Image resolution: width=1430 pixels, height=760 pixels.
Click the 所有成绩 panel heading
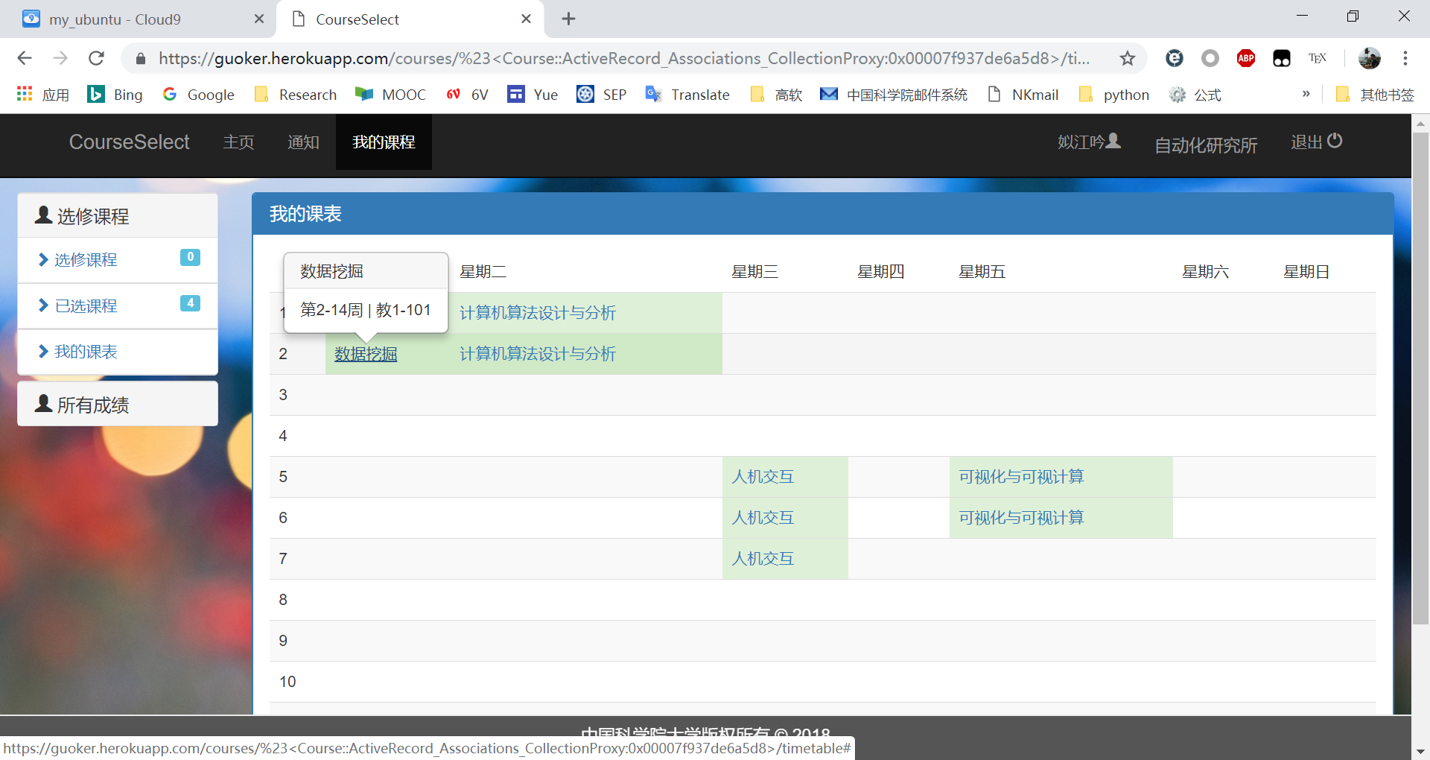tap(118, 404)
